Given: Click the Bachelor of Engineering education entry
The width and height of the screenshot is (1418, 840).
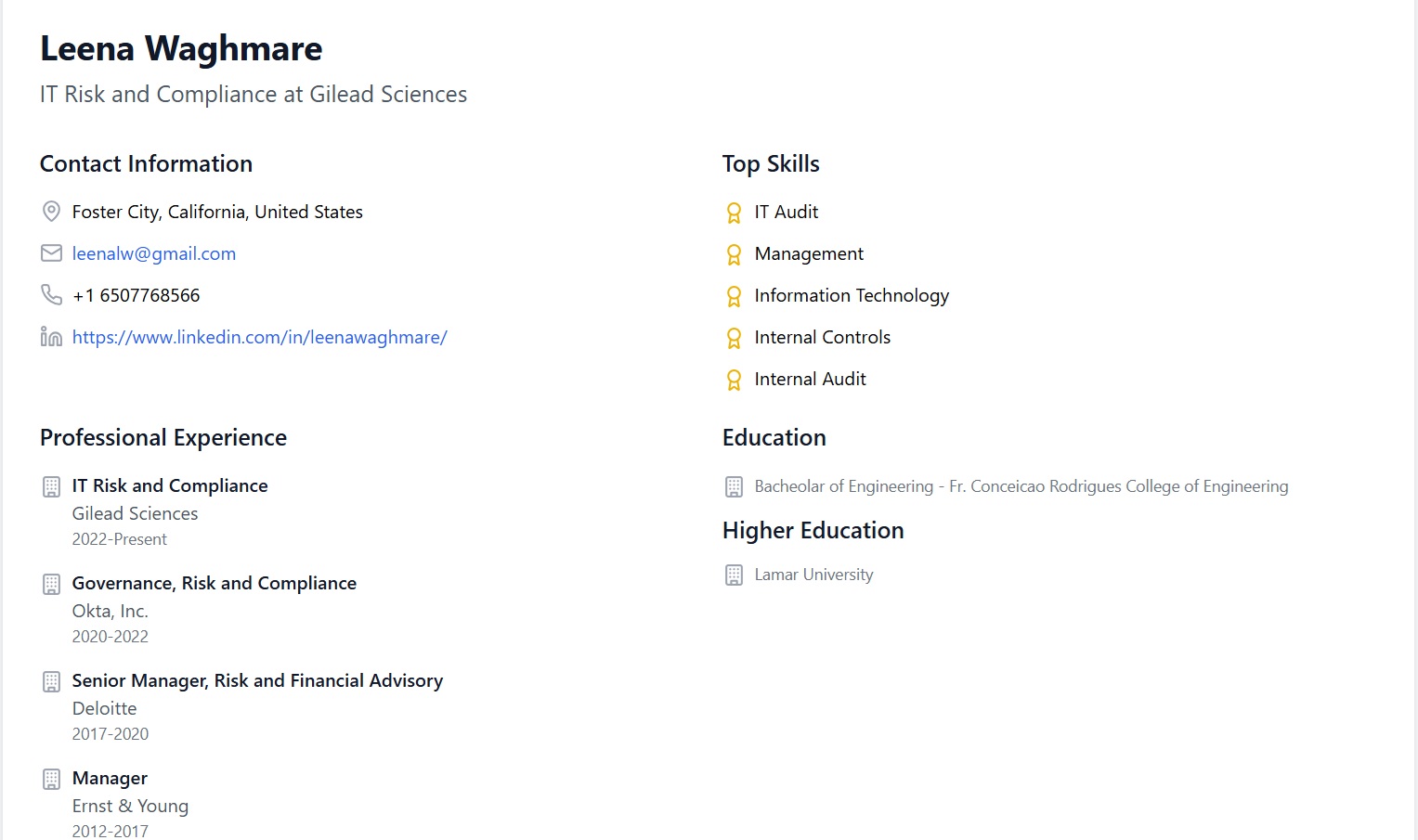Looking at the screenshot, I should (1021, 486).
